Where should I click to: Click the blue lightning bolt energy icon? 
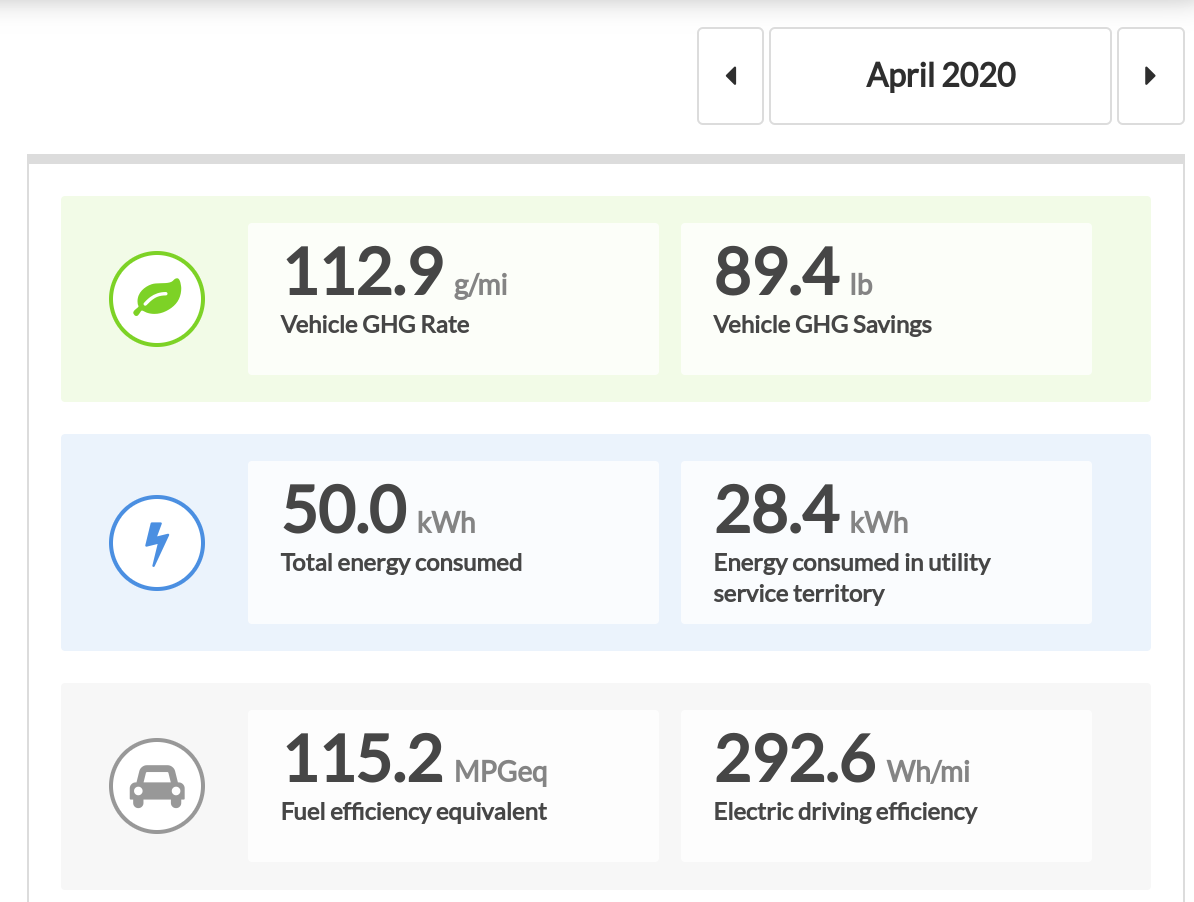tap(157, 544)
